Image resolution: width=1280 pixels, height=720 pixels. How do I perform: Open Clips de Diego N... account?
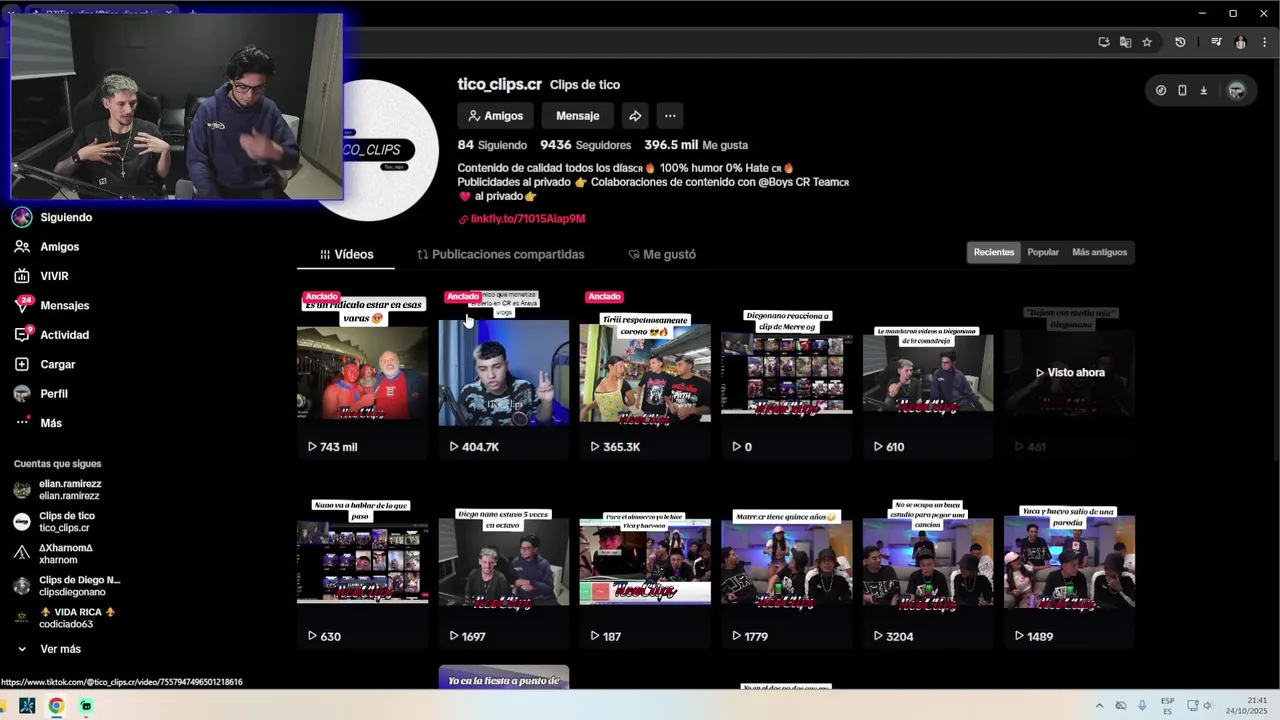66,586
